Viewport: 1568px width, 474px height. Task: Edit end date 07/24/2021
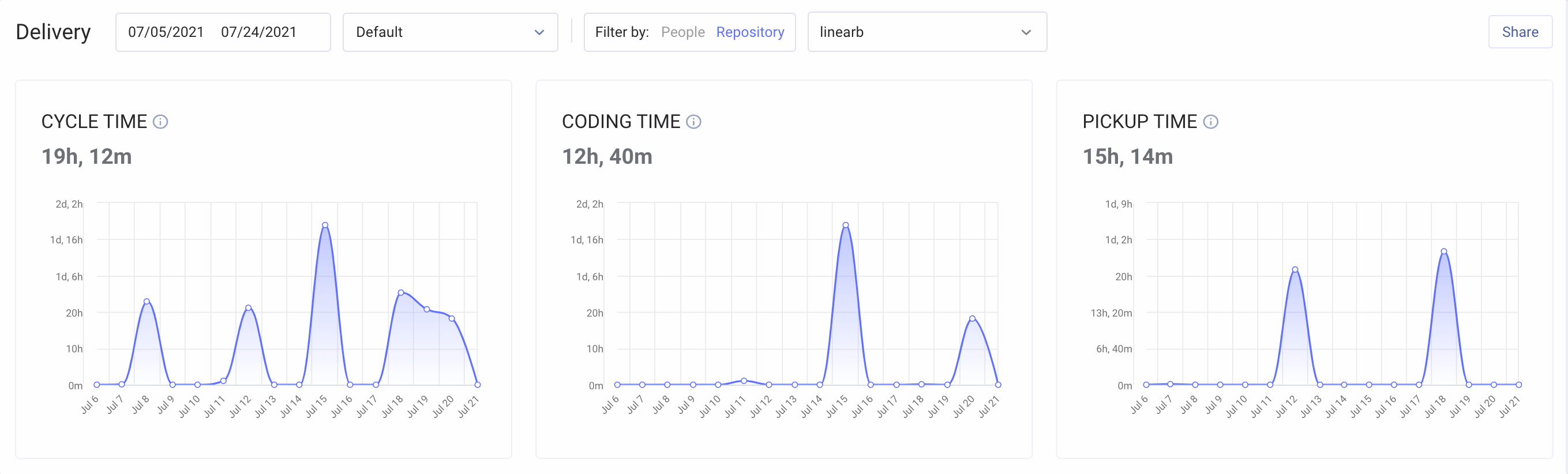click(258, 32)
